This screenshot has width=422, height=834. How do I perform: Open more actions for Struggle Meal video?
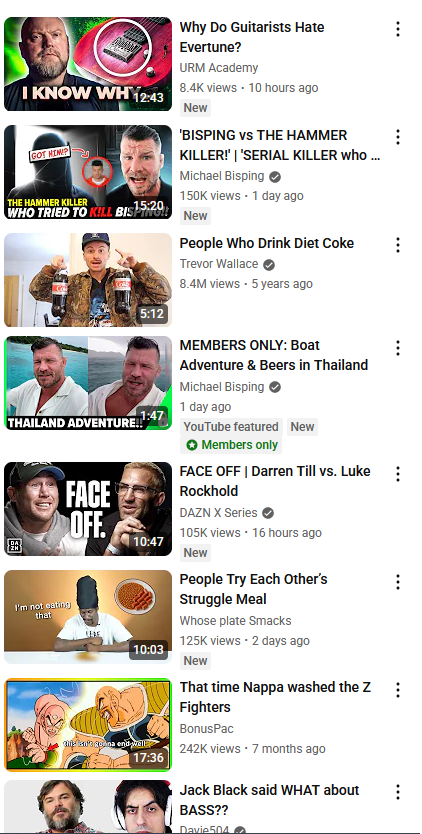[398, 582]
